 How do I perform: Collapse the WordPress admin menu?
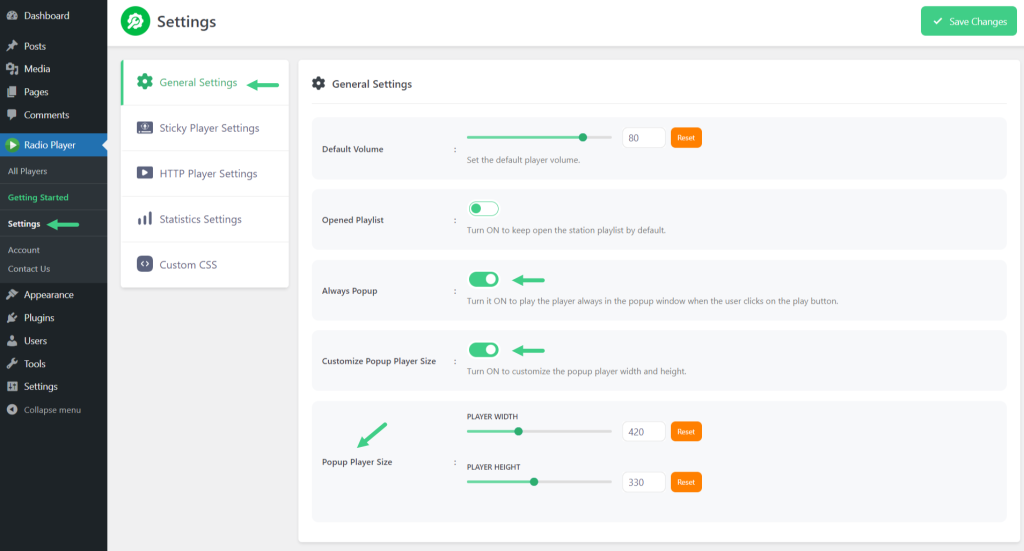44,410
